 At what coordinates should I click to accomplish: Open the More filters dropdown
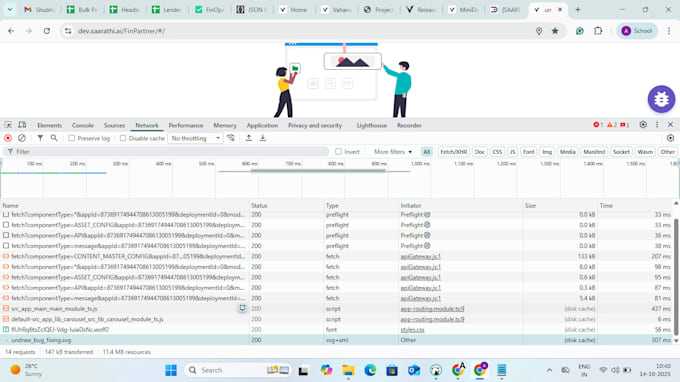[393, 152]
